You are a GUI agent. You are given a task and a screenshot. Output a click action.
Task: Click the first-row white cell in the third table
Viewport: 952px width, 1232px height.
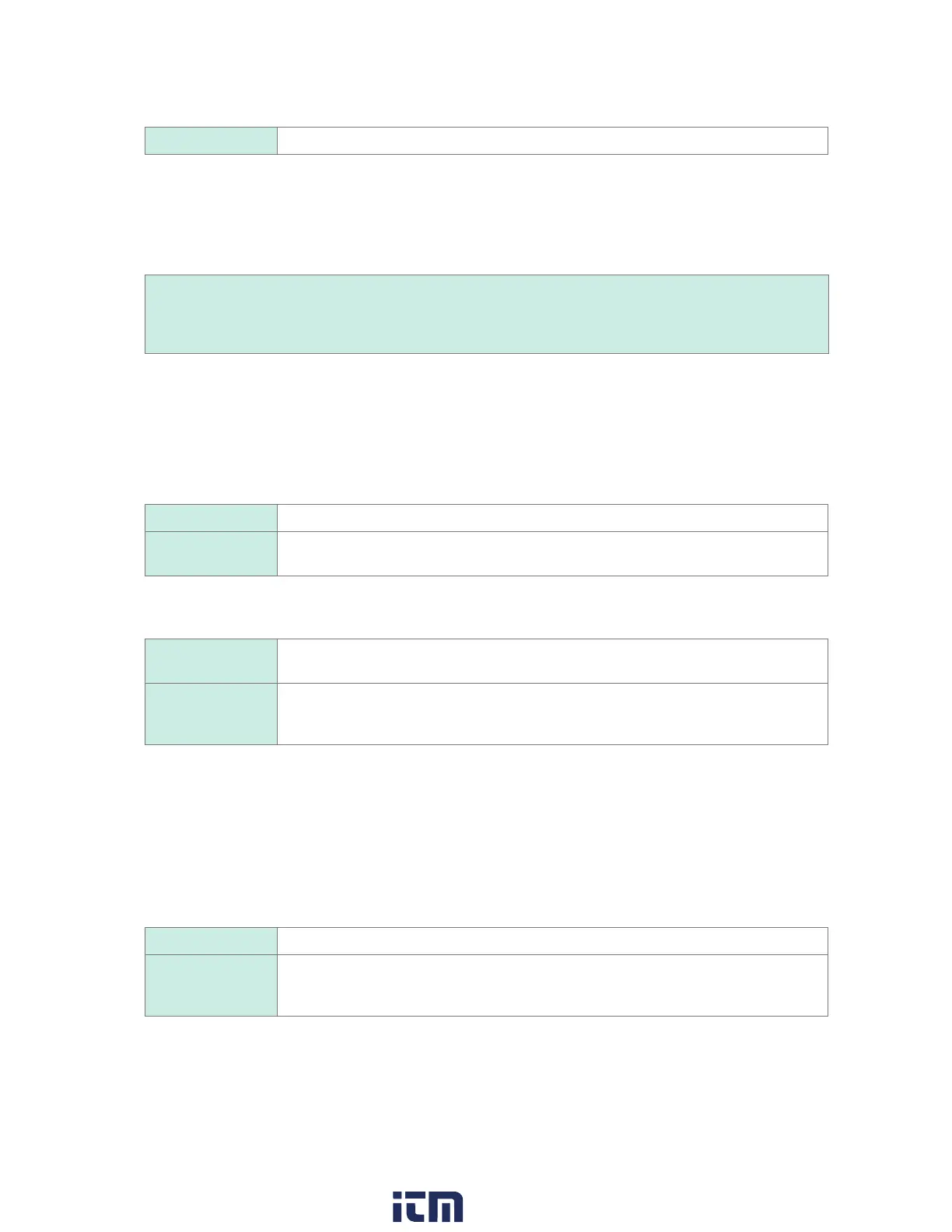552,661
